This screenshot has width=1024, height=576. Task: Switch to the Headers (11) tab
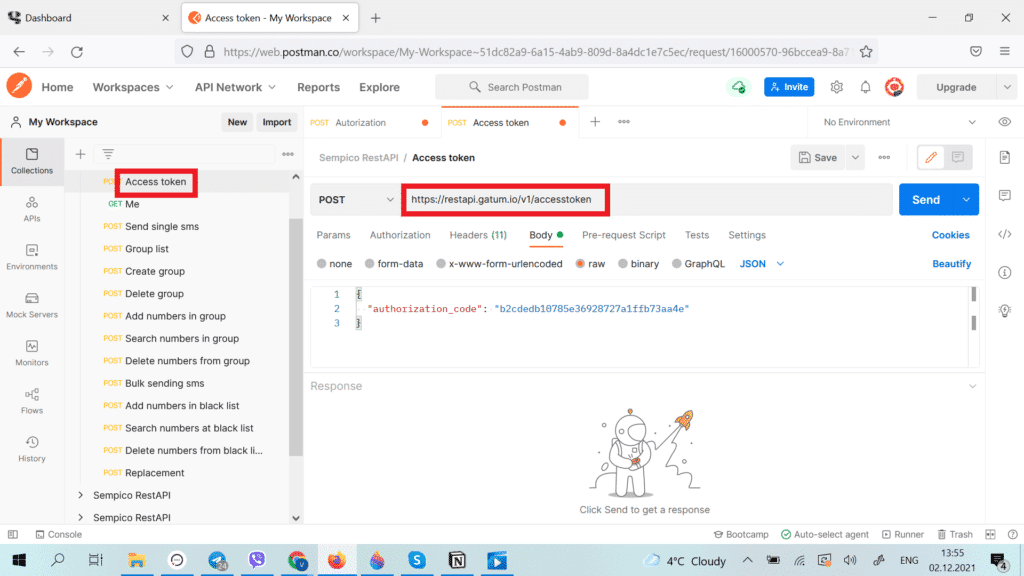pyautogui.click(x=478, y=235)
